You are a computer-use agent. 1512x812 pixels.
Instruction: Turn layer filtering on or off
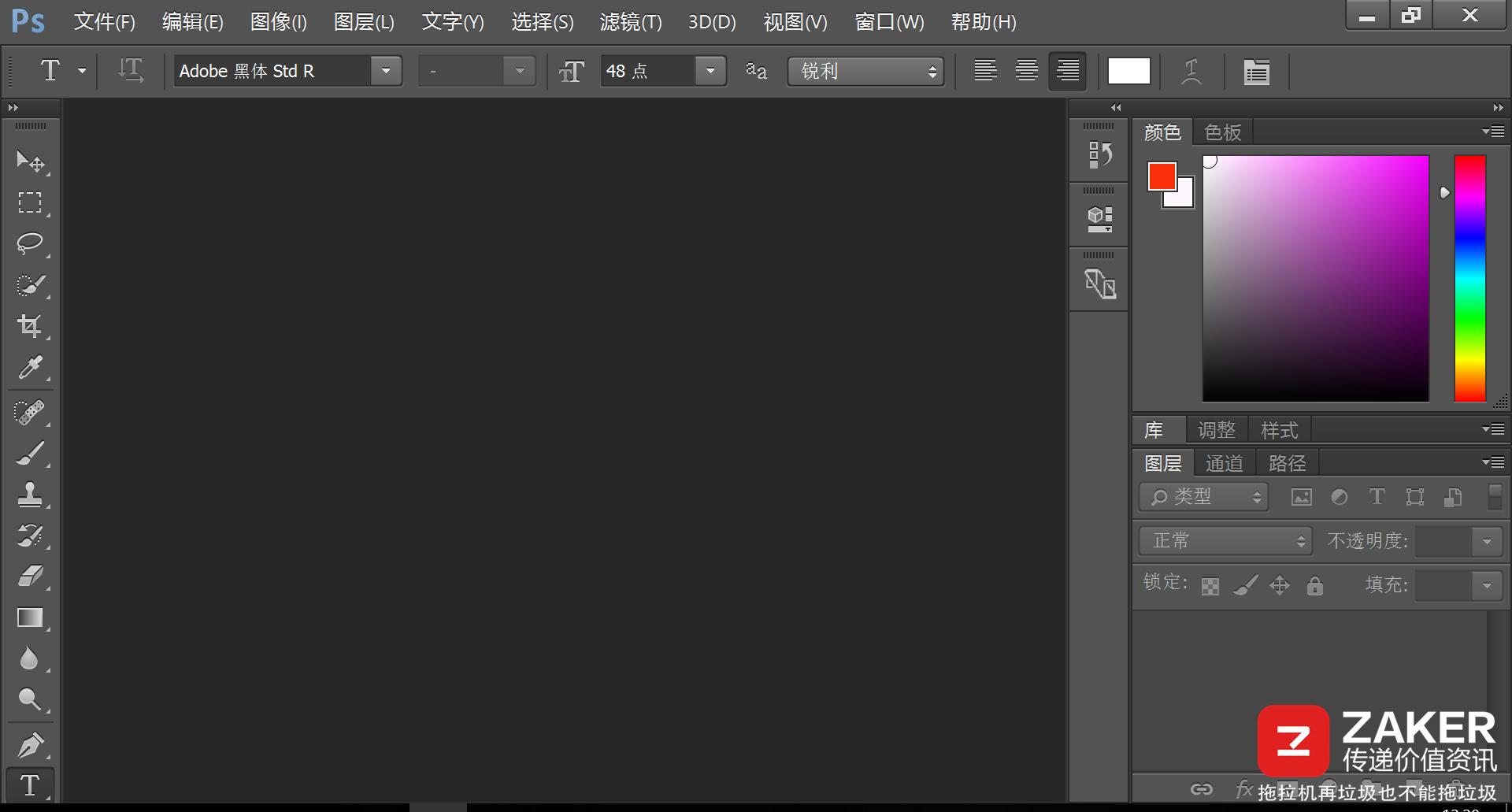click(x=1494, y=497)
